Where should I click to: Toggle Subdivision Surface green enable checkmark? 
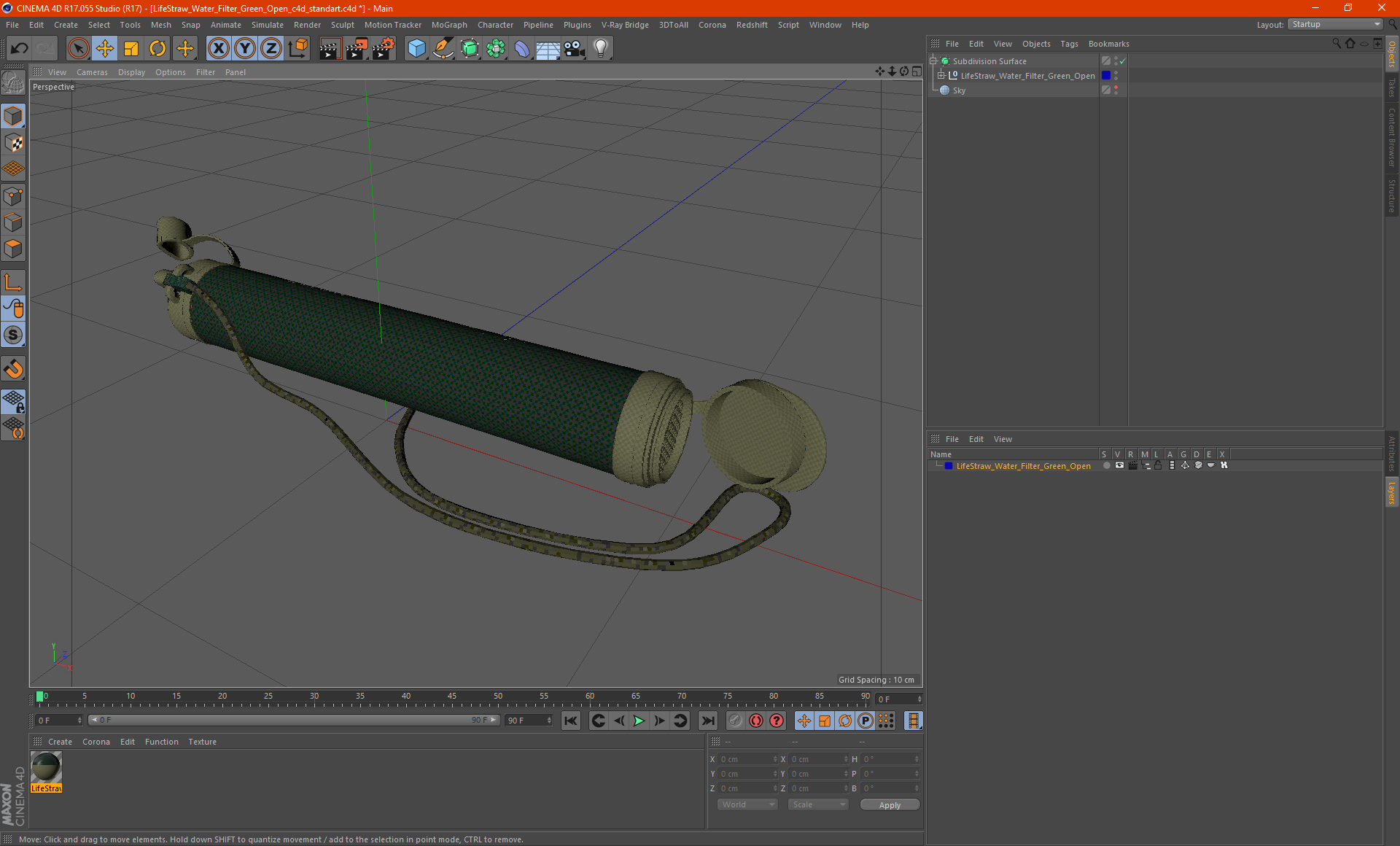click(1123, 61)
